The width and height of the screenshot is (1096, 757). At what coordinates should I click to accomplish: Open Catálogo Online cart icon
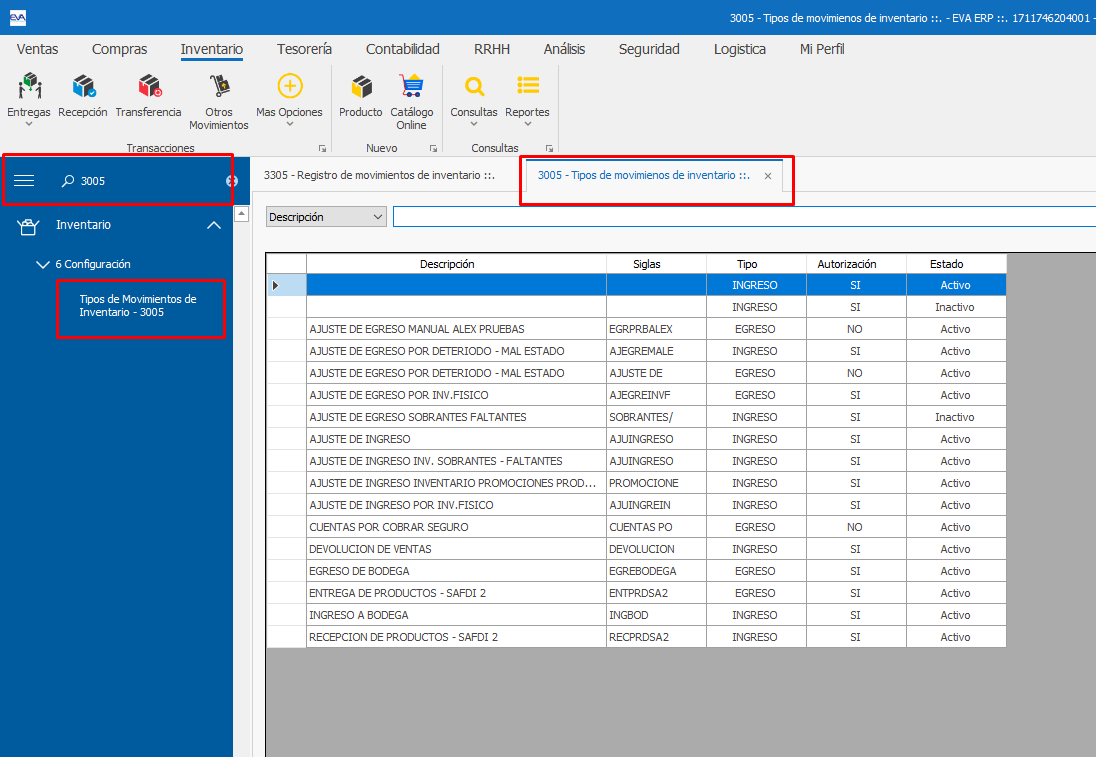pos(411,87)
